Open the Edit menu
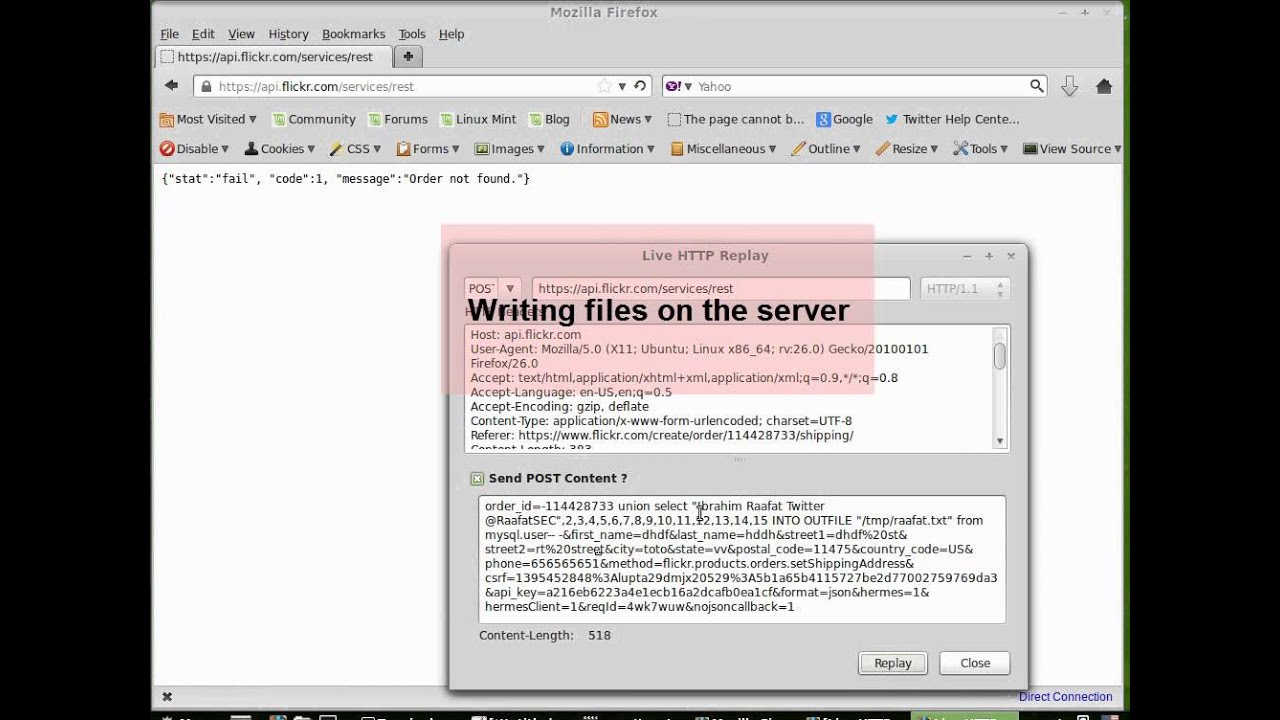The image size is (1280, 720). click(x=203, y=34)
